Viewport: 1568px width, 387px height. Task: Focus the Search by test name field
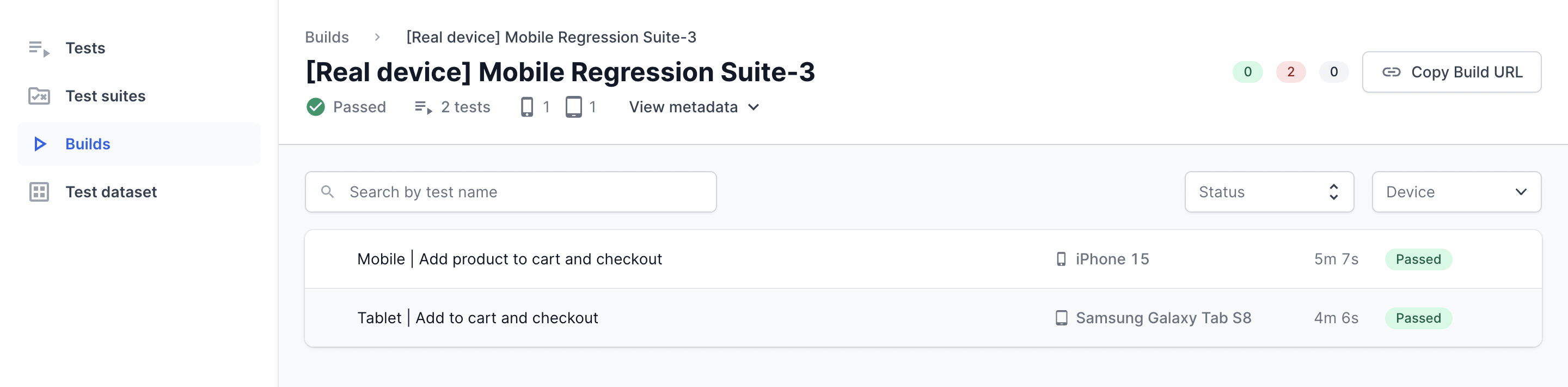(523, 192)
